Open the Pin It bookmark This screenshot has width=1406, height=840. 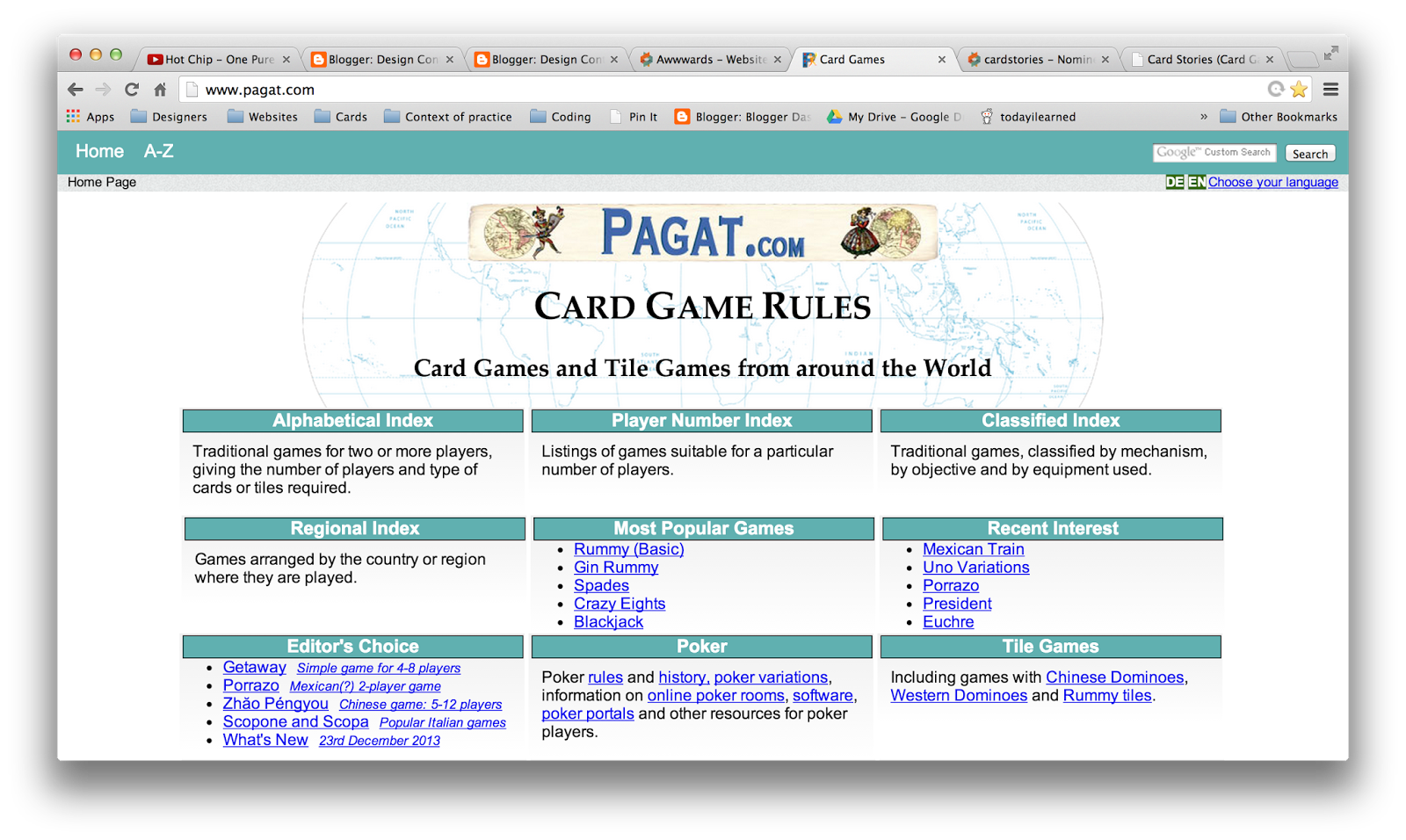point(634,116)
